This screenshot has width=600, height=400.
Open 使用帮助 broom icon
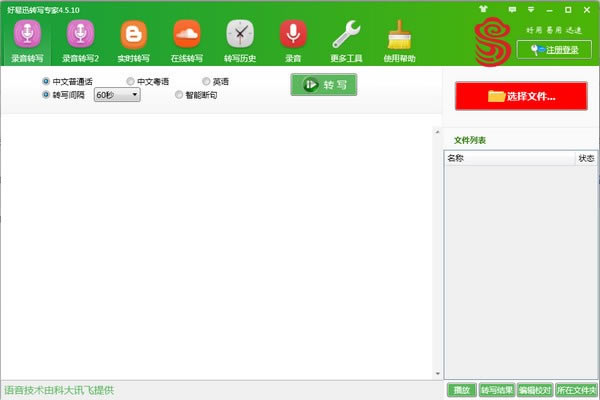tap(400, 40)
